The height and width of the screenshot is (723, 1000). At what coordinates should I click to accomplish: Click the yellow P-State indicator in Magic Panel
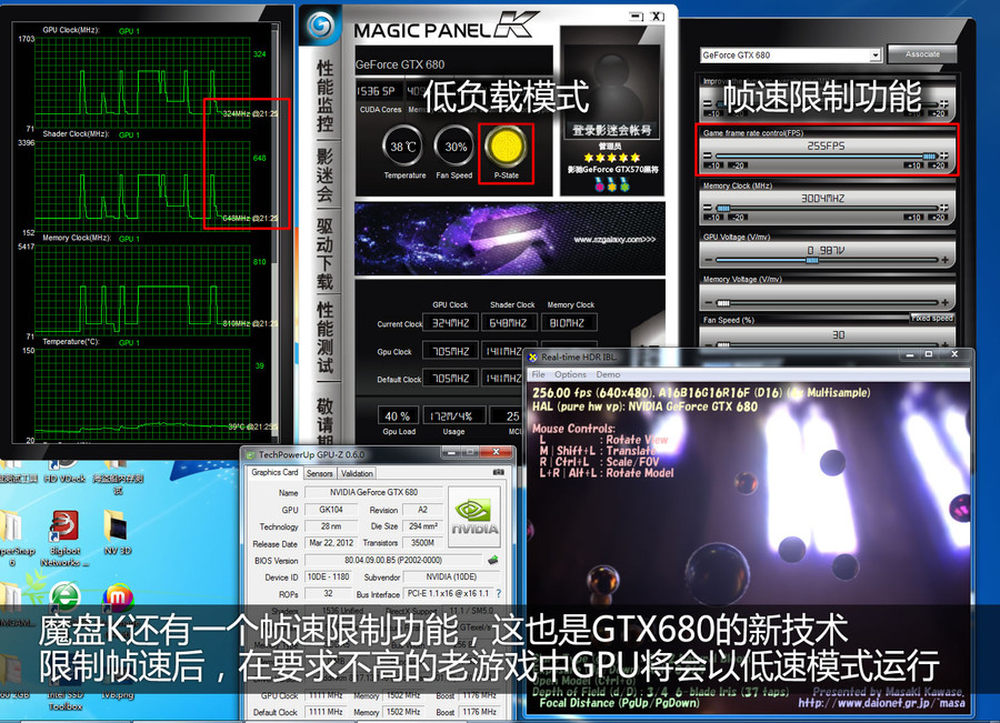click(506, 146)
